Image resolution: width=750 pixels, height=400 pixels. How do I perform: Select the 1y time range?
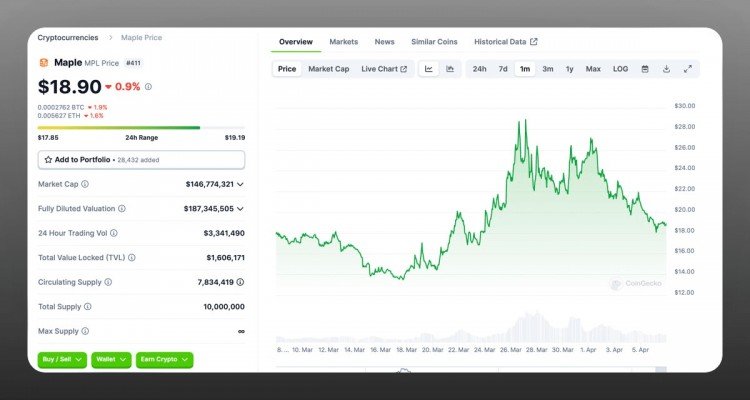pos(570,69)
